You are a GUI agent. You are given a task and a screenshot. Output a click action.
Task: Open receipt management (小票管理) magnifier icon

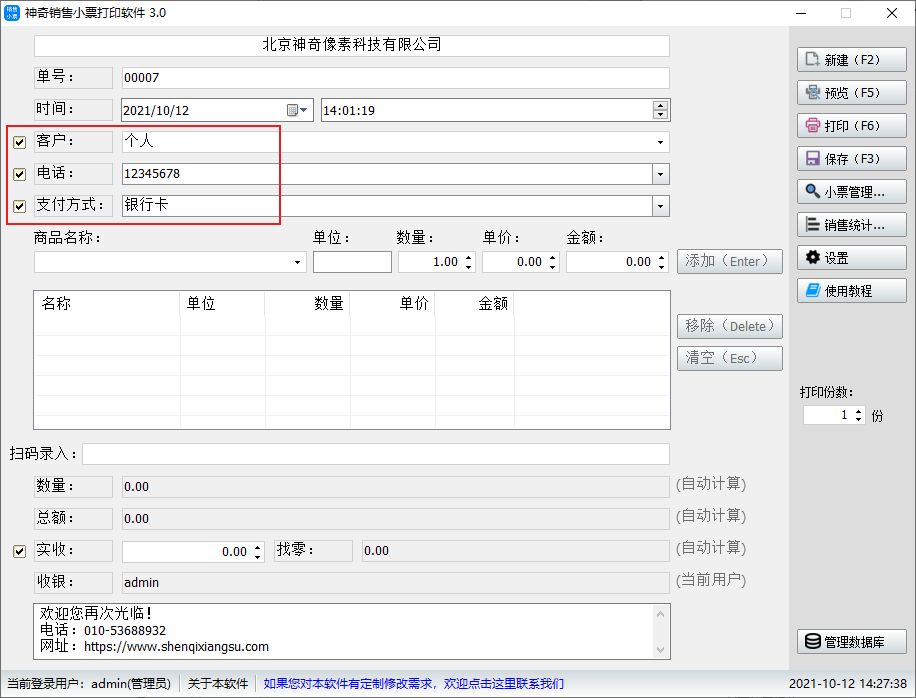812,192
